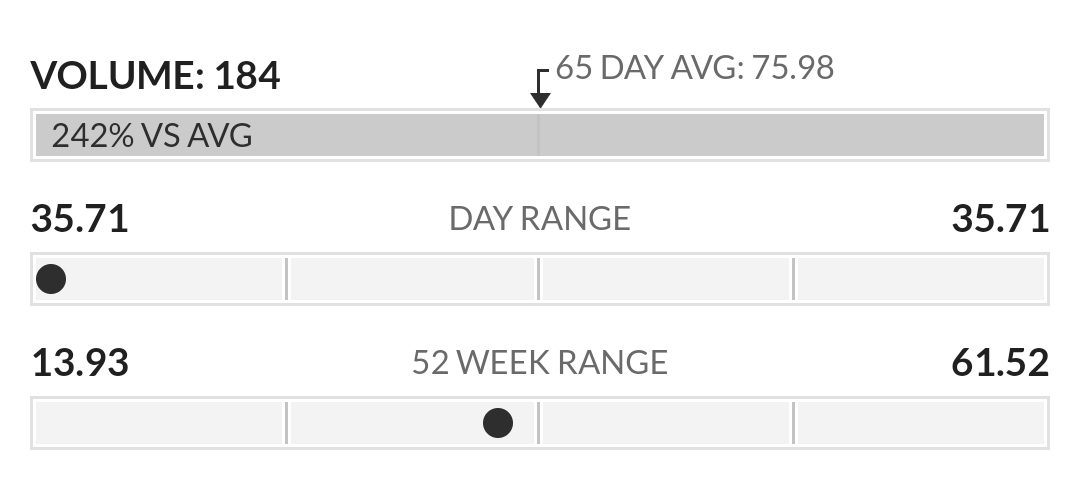Click the day range low value 35.71
The image size is (1080, 480).
80,218
